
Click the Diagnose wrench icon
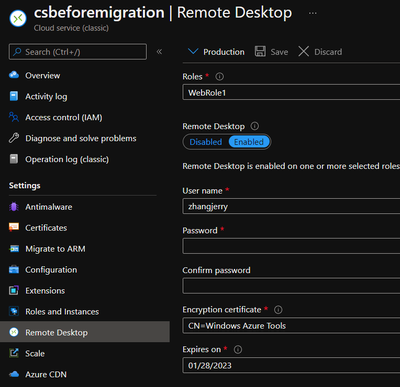[x=14, y=138]
